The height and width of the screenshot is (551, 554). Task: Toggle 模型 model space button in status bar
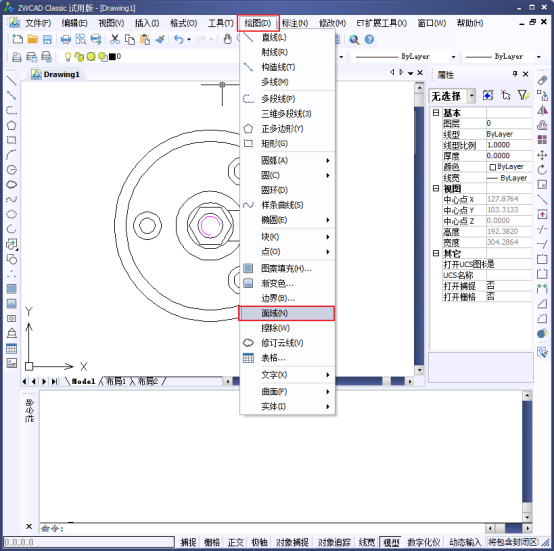click(x=391, y=542)
